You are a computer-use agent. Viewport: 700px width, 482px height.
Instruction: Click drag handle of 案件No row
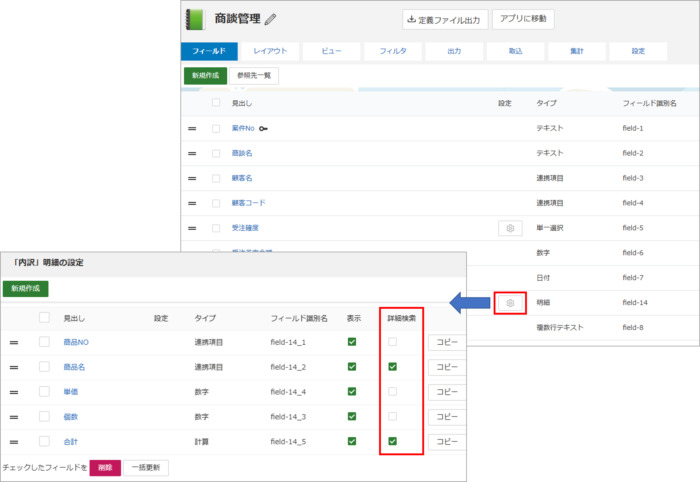point(192,129)
